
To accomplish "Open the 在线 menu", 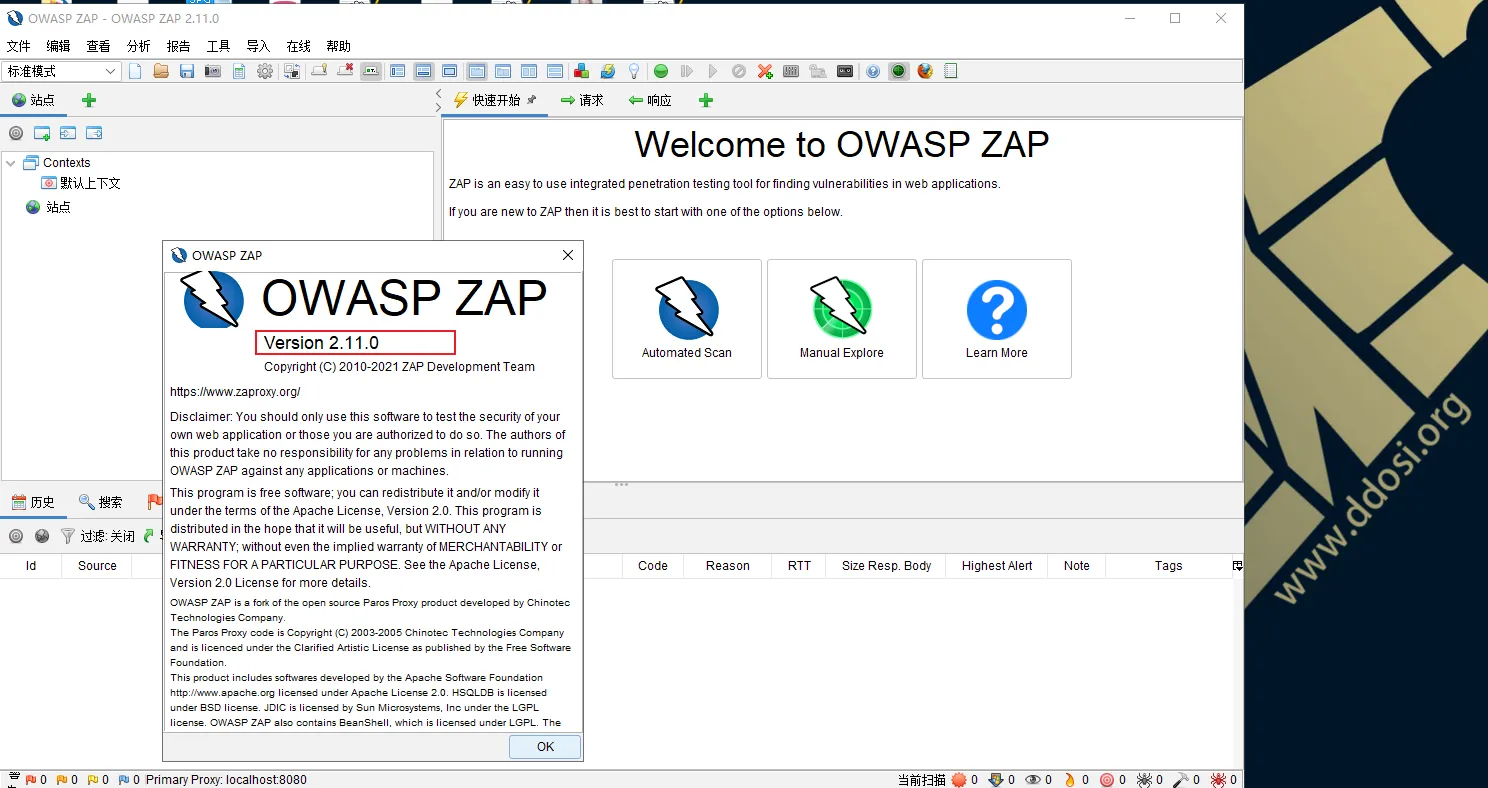I will [x=299, y=46].
